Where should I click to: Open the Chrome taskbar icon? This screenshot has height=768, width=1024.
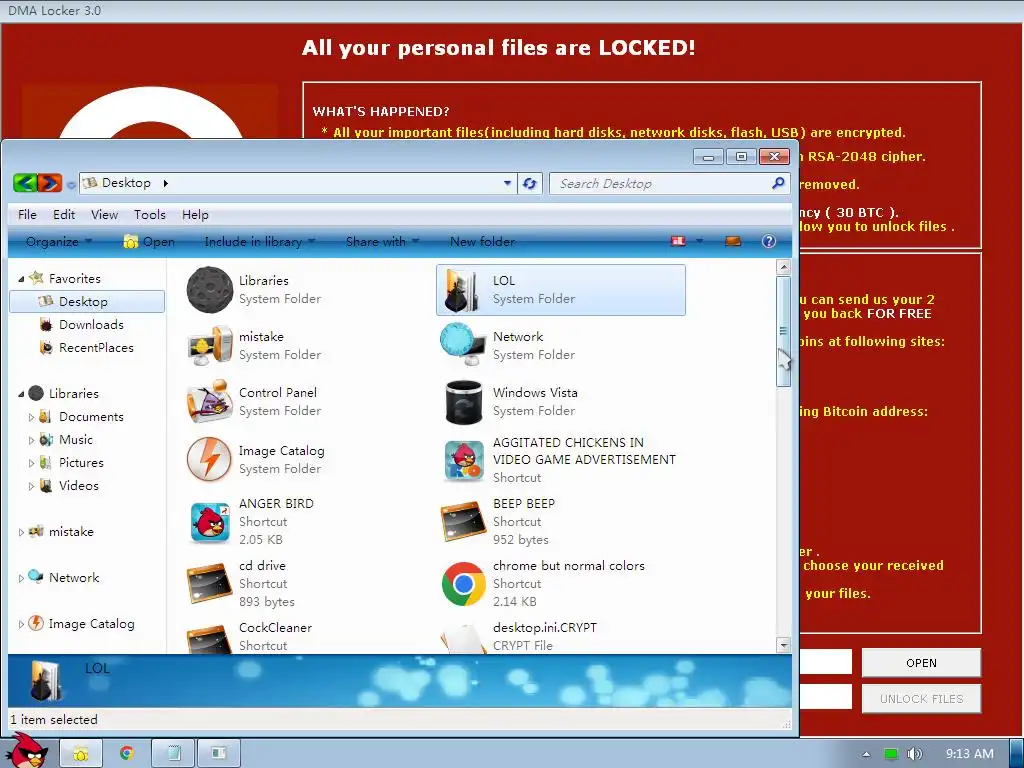127,753
